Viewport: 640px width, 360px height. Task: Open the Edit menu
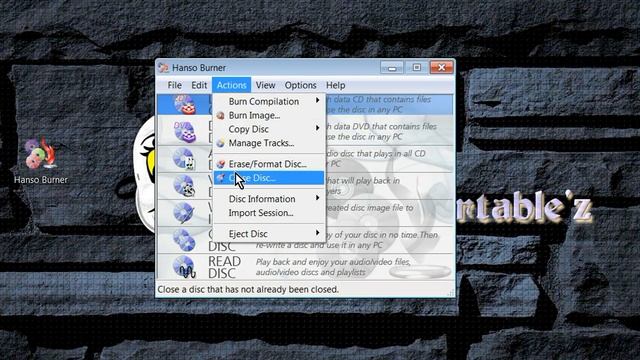[199, 85]
